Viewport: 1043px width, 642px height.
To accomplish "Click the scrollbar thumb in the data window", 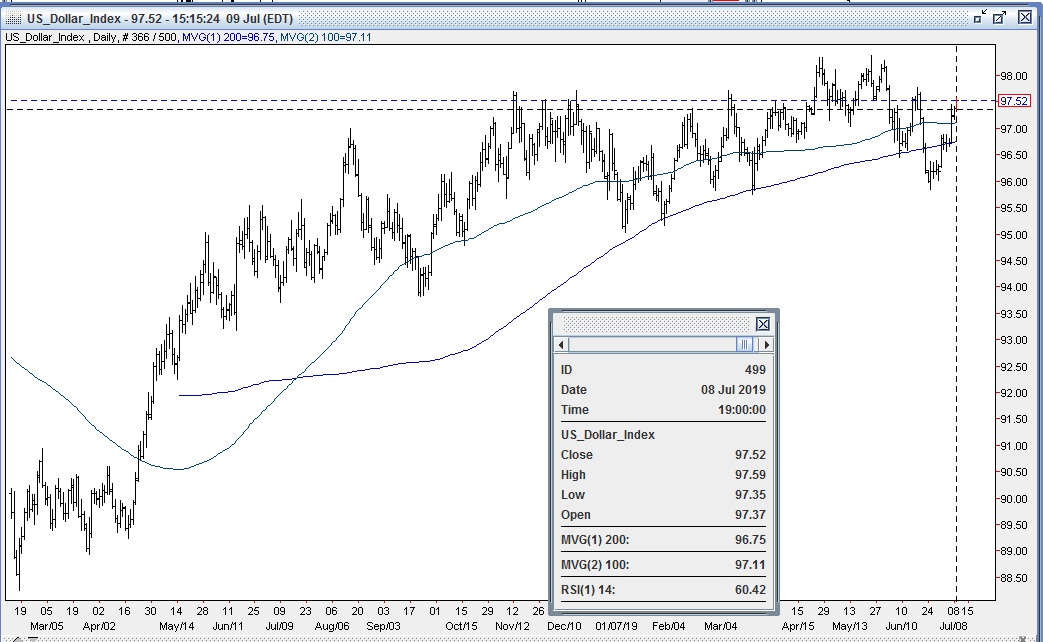I will 744,345.
